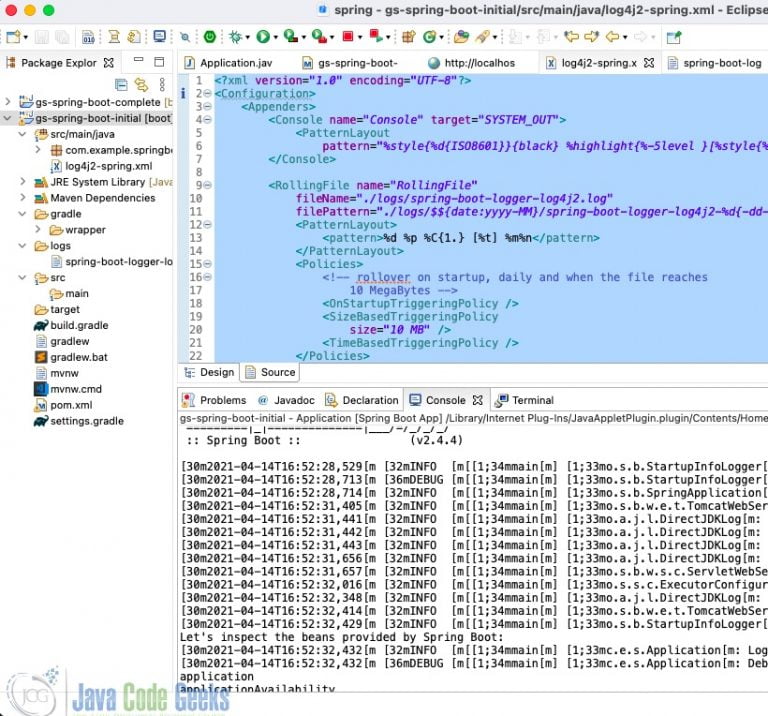Open the Terminal view tab
Image resolution: width=768 pixels, height=716 pixels.
524,400
